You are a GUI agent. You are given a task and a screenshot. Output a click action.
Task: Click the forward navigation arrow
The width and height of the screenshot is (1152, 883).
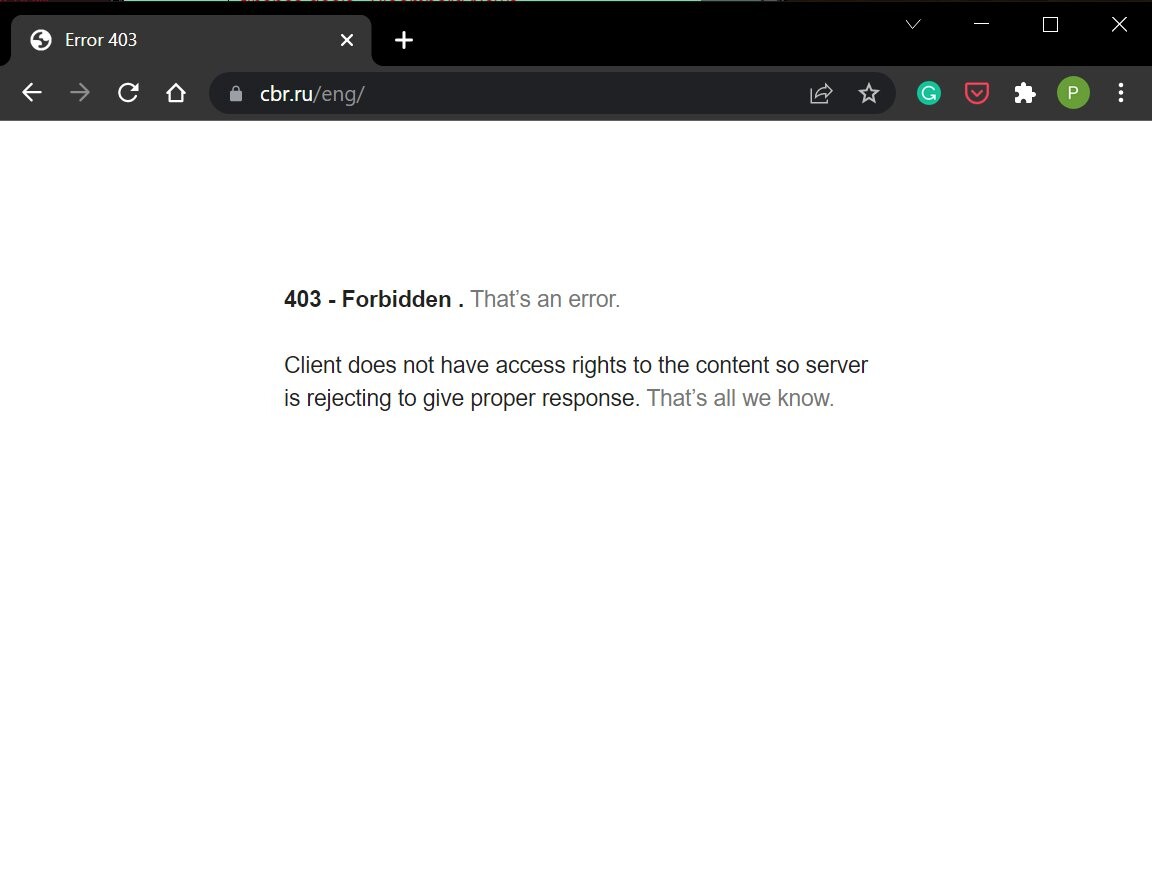80,93
